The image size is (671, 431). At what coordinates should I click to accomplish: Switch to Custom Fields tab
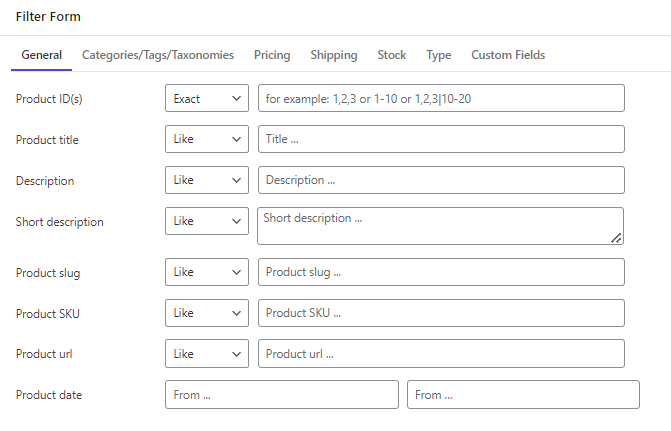click(x=508, y=55)
